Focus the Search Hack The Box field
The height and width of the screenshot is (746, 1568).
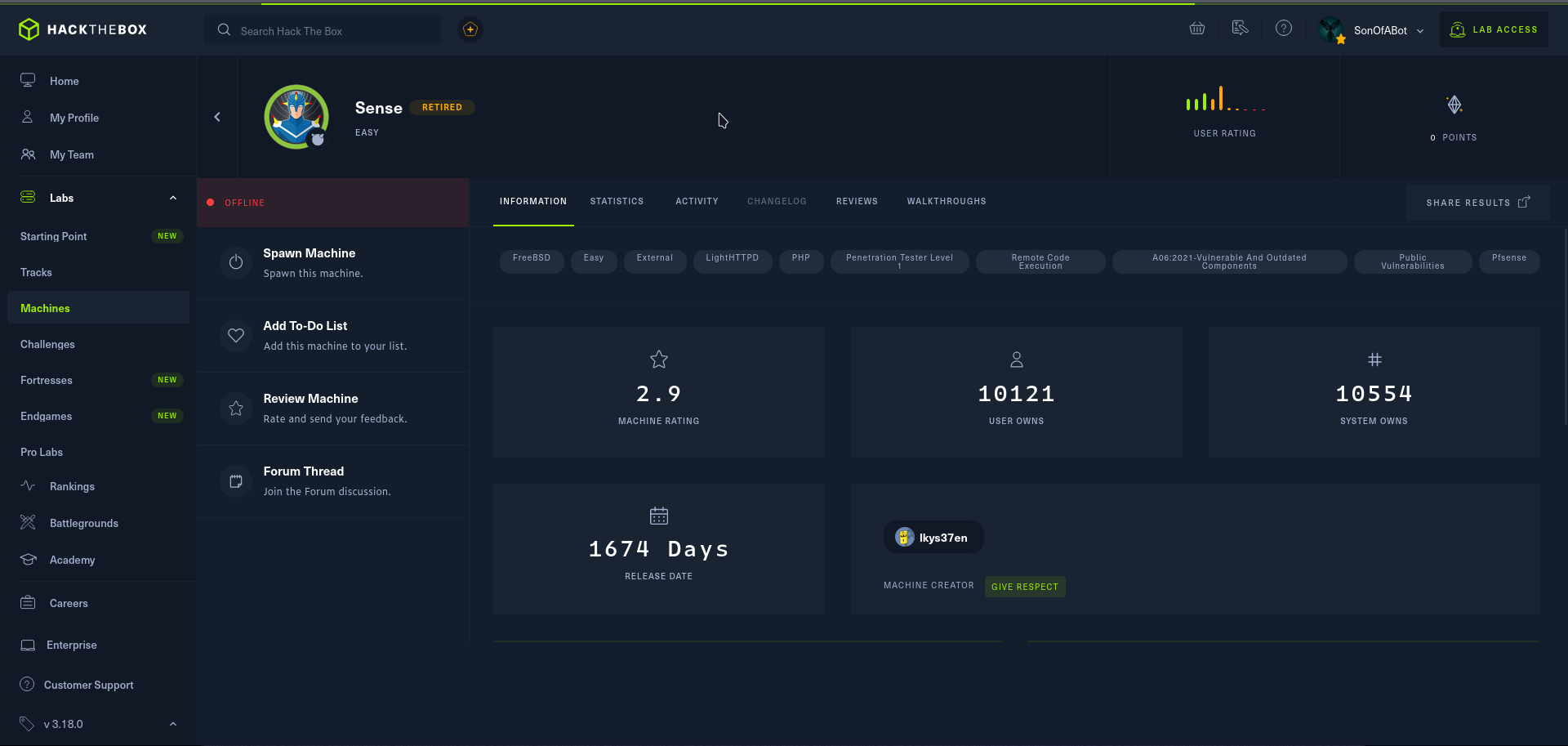[x=323, y=30]
